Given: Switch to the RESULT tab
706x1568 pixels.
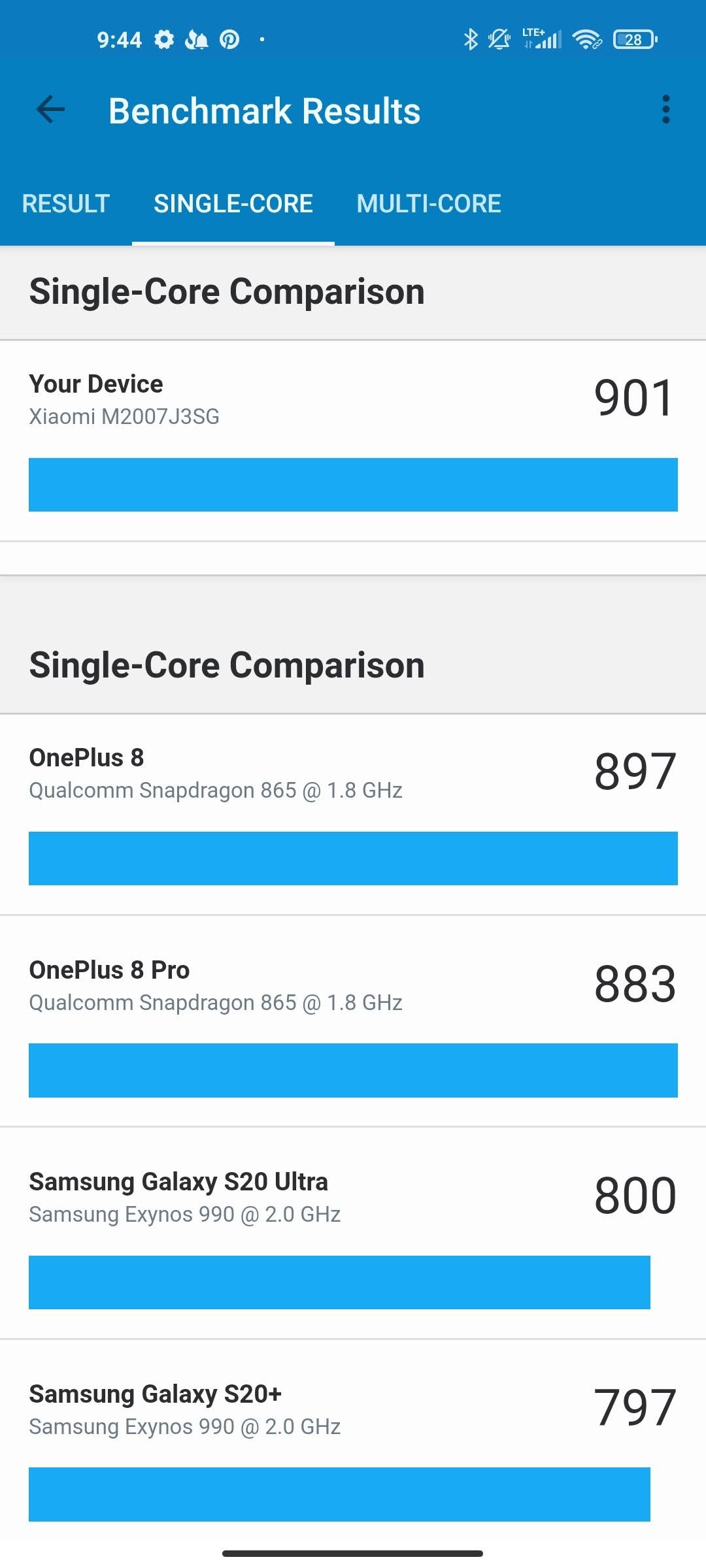Looking at the screenshot, I should [x=66, y=204].
